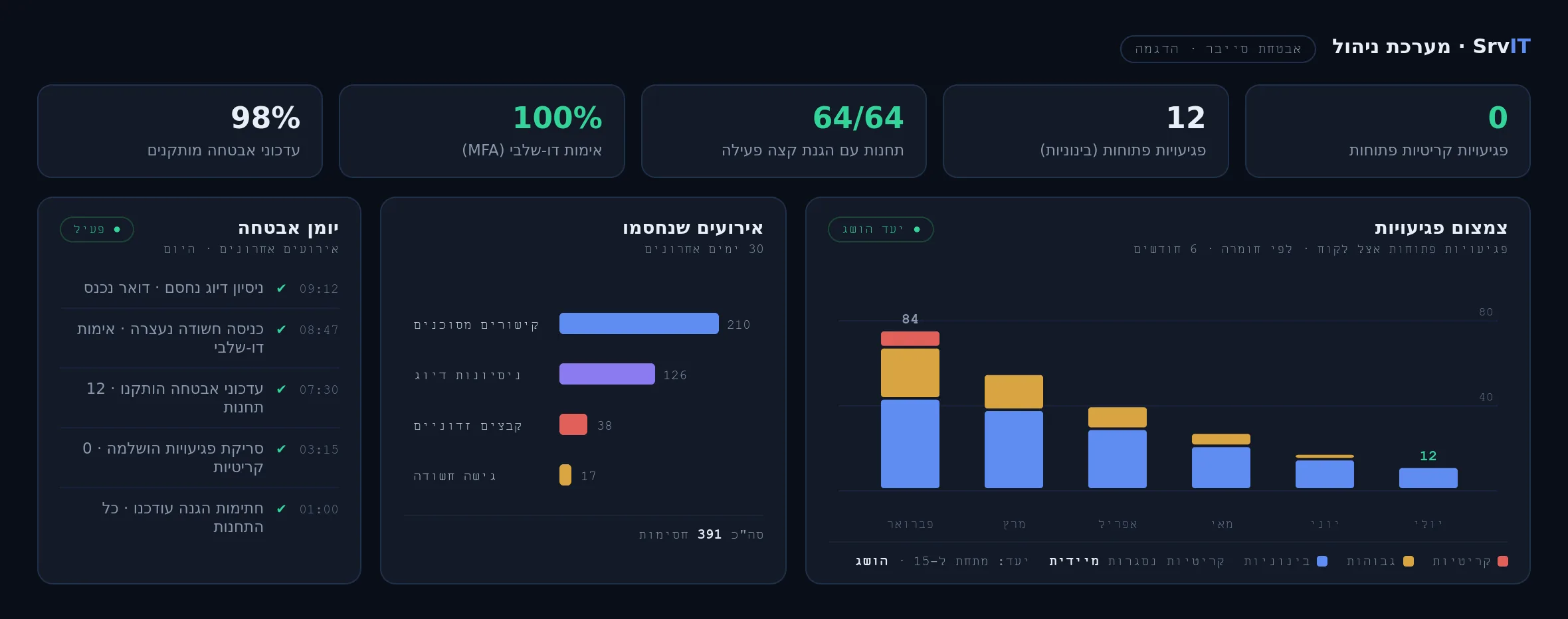Click the 'פעיל' status badge in the security log
The height and width of the screenshot is (619, 1568).
click(x=97, y=229)
